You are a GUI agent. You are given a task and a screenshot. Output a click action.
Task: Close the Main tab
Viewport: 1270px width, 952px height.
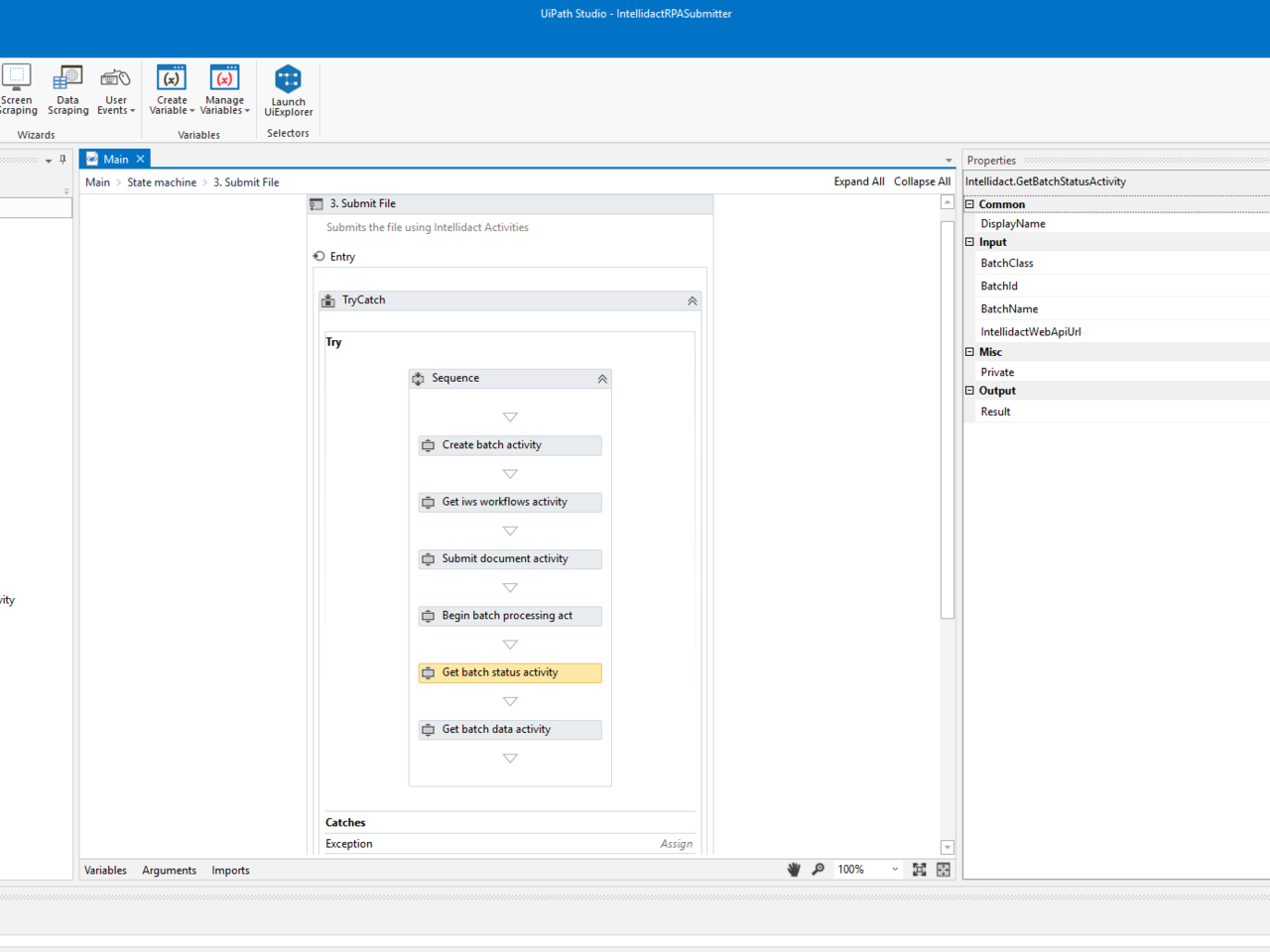pyautogui.click(x=141, y=159)
